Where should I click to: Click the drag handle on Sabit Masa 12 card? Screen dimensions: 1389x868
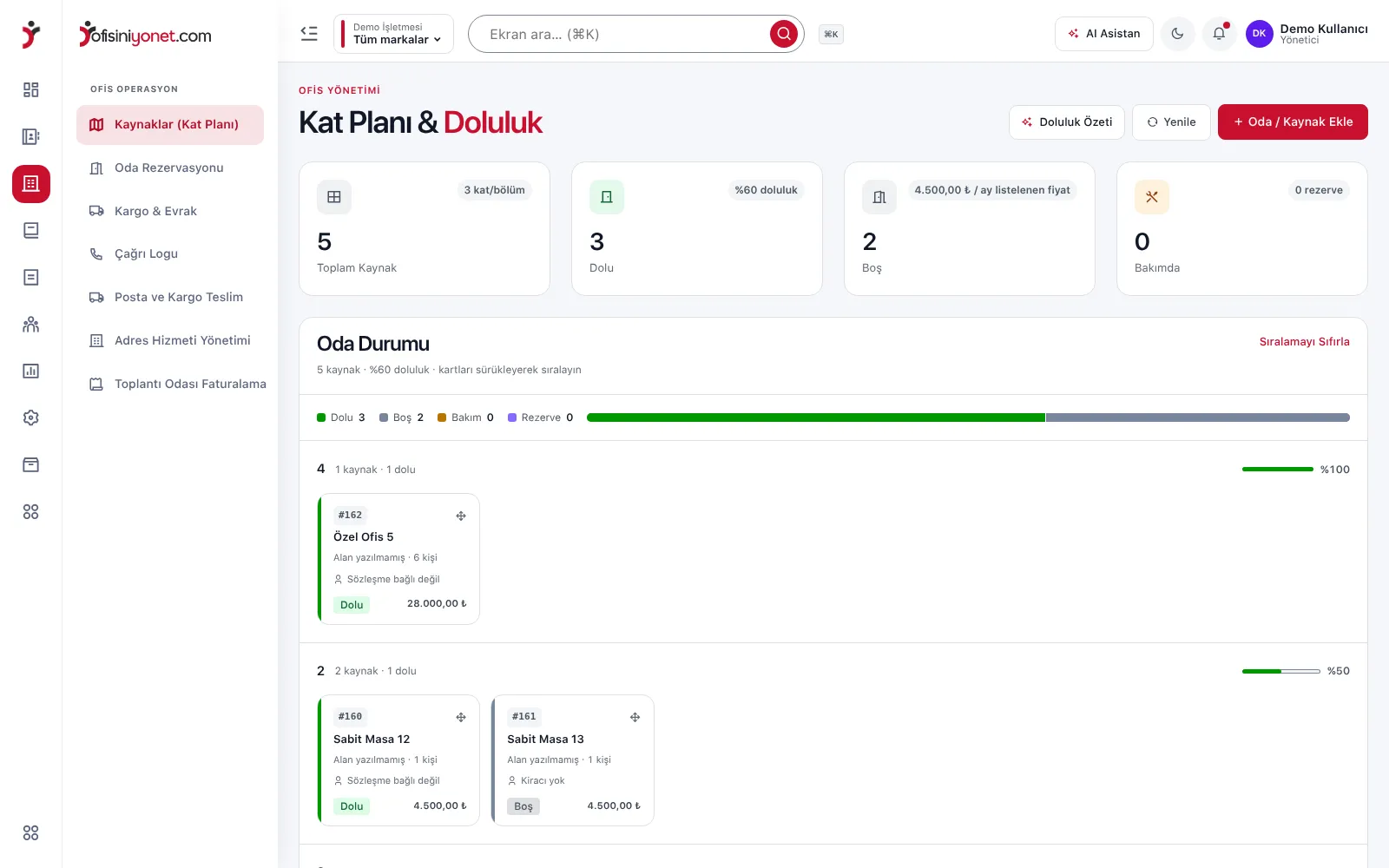click(x=461, y=718)
